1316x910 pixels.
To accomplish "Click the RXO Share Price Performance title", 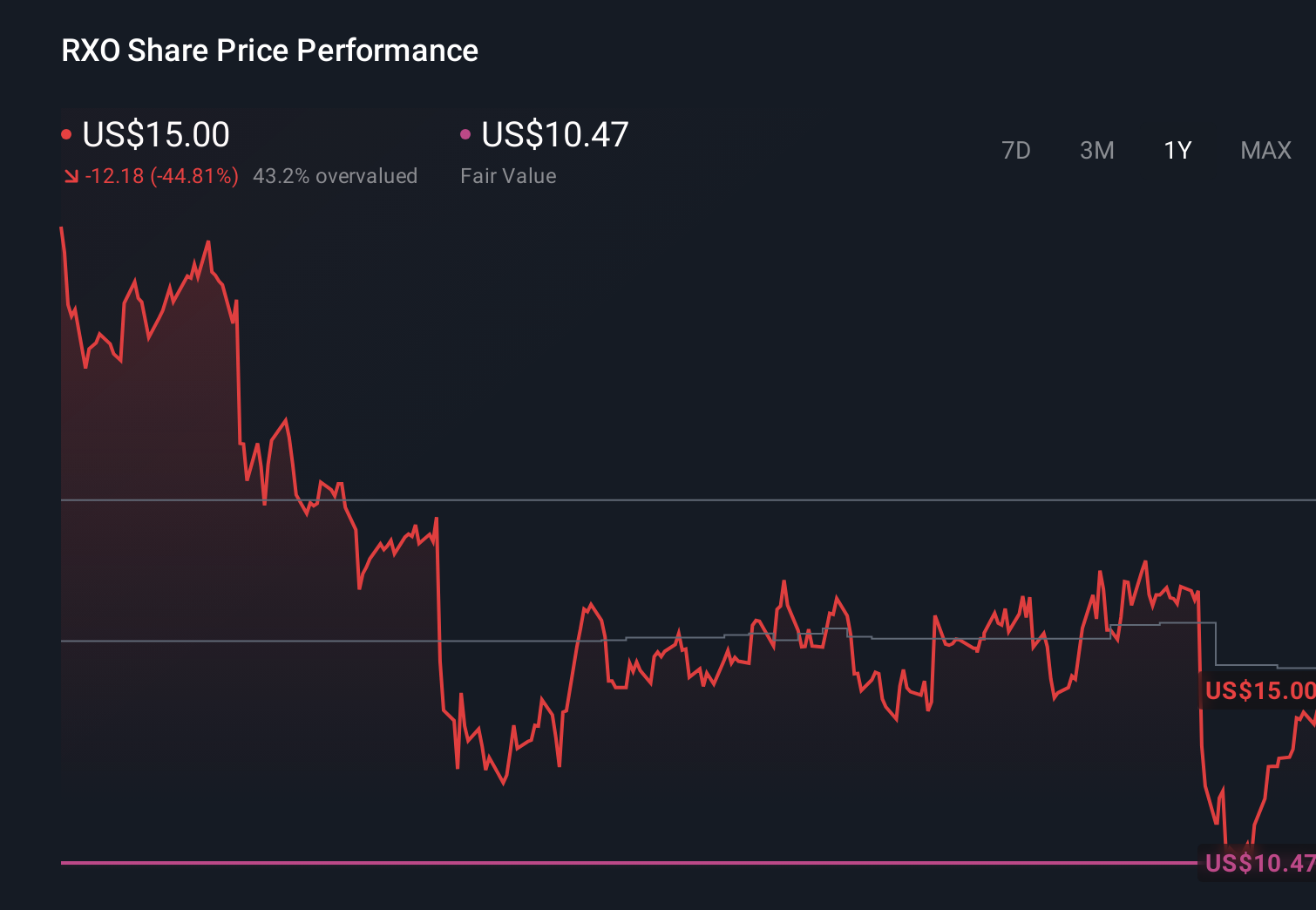I will coord(268,51).
